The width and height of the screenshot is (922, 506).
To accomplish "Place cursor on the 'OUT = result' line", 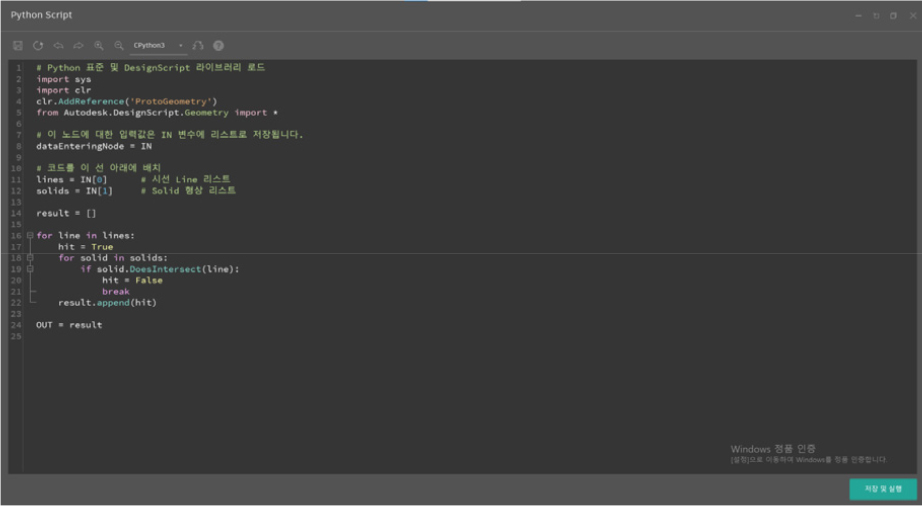I will coord(69,325).
